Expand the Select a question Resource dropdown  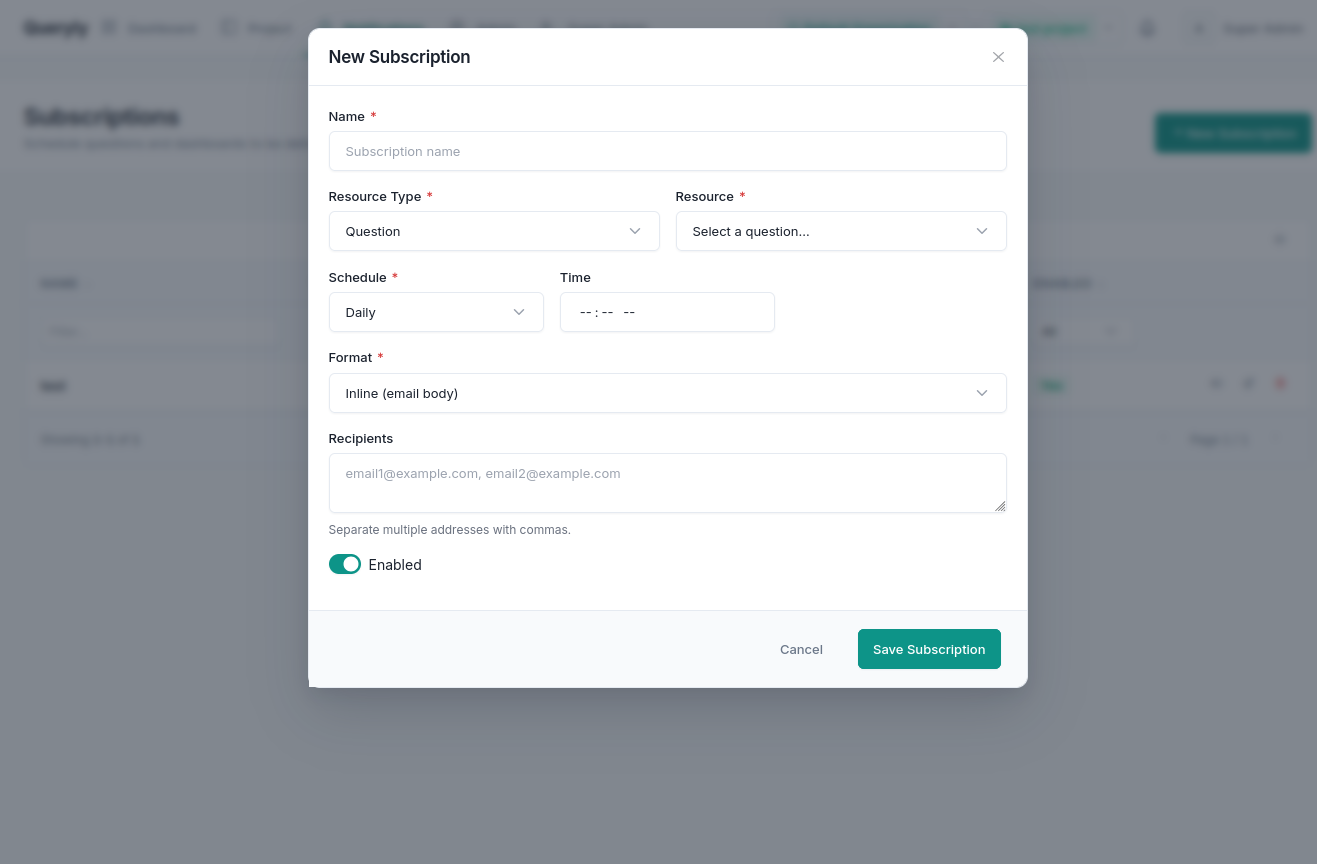[841, 231]
